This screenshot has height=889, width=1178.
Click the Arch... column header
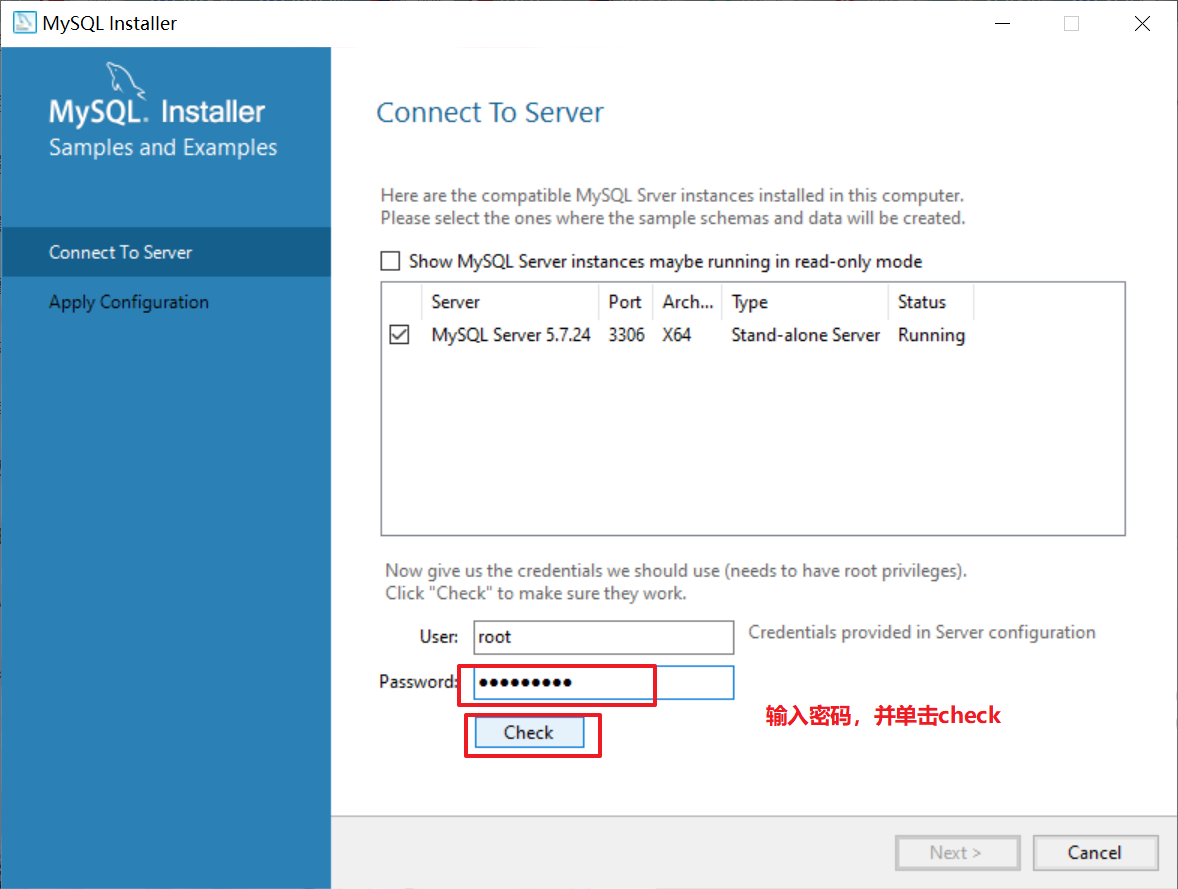pos(687,302)
